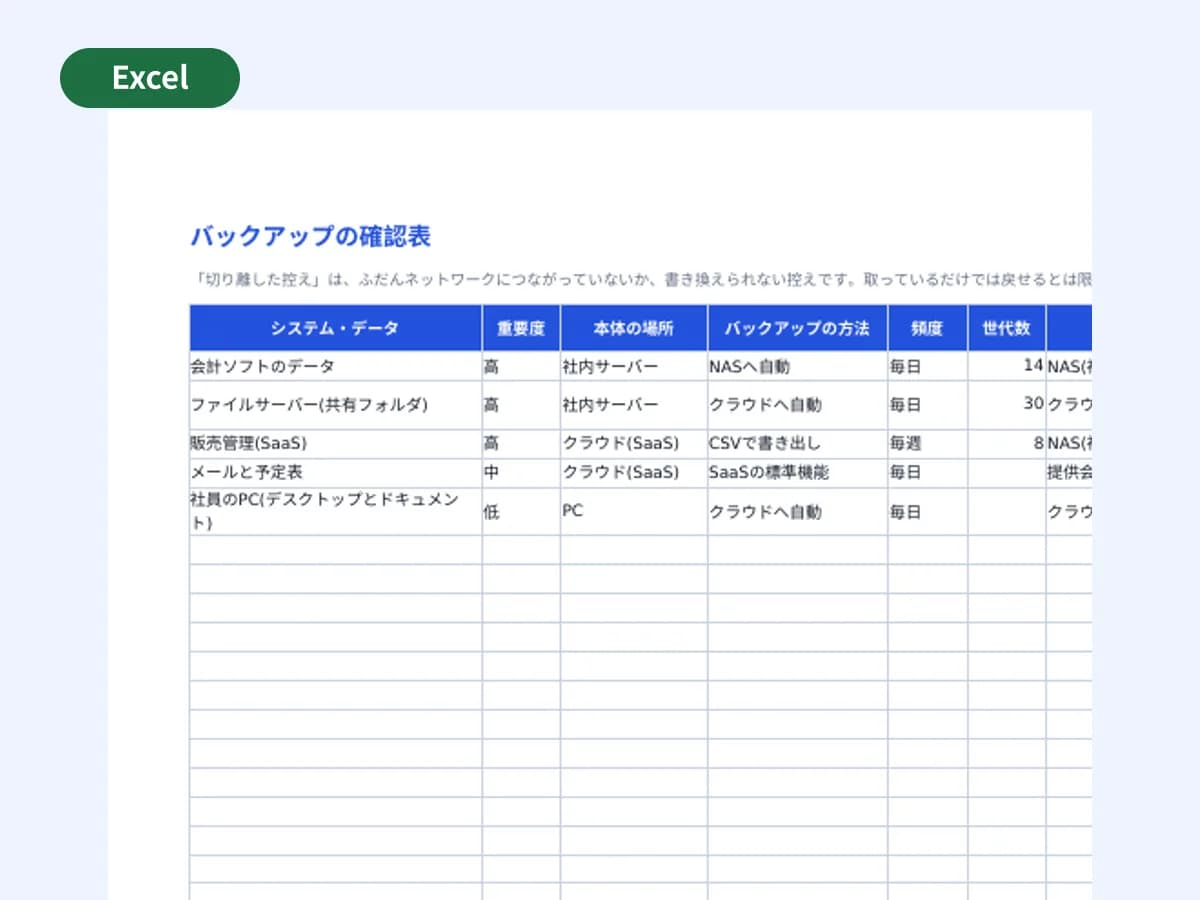Click 毎日 in the 会計ソフトのデータ row
1200x900 pixels.
tap(927, 366)
